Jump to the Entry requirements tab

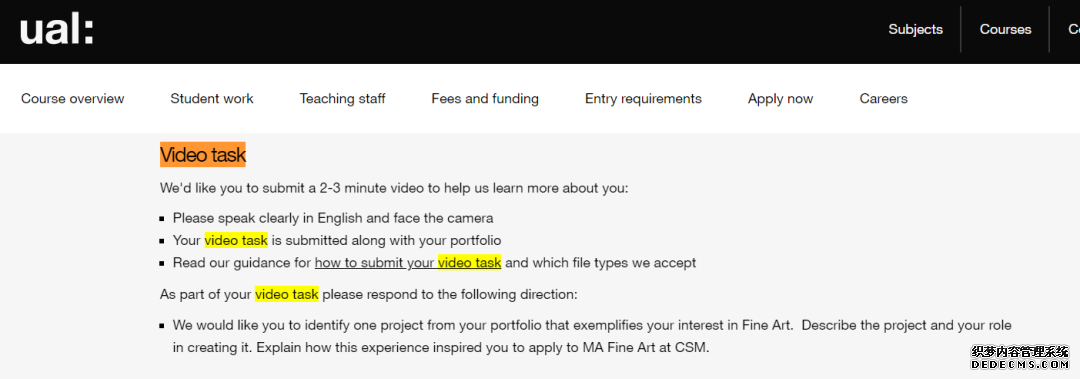(643, 99)
